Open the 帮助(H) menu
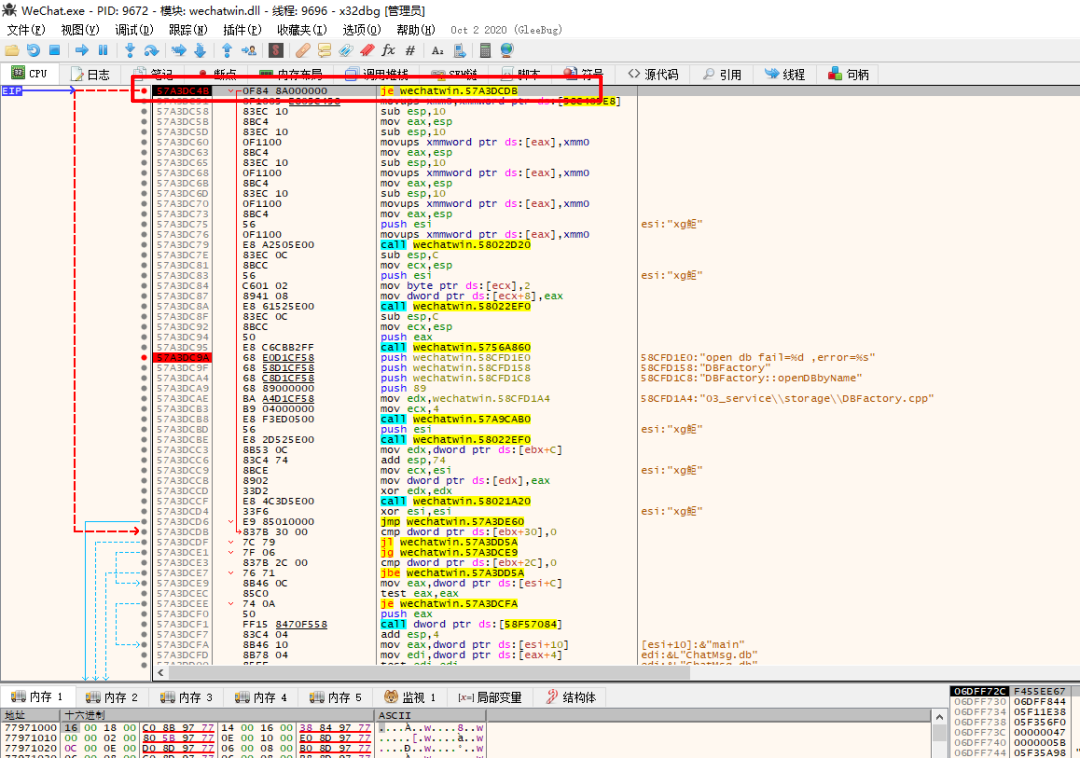Viewport: 1080px width, 758px height. (x=416, y=30)
